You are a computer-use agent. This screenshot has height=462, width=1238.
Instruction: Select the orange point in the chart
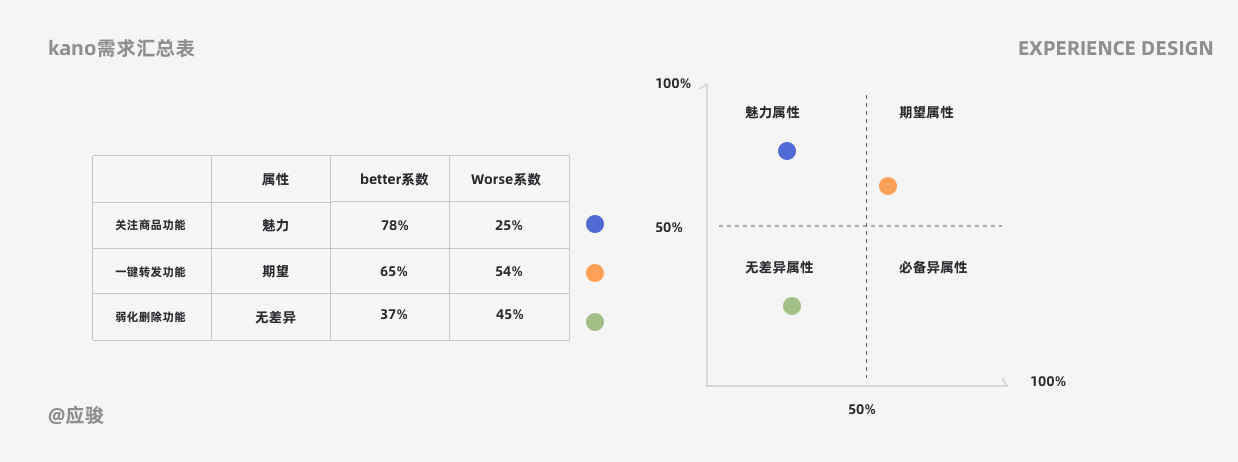pyautogui.click(x=888, y=186)
